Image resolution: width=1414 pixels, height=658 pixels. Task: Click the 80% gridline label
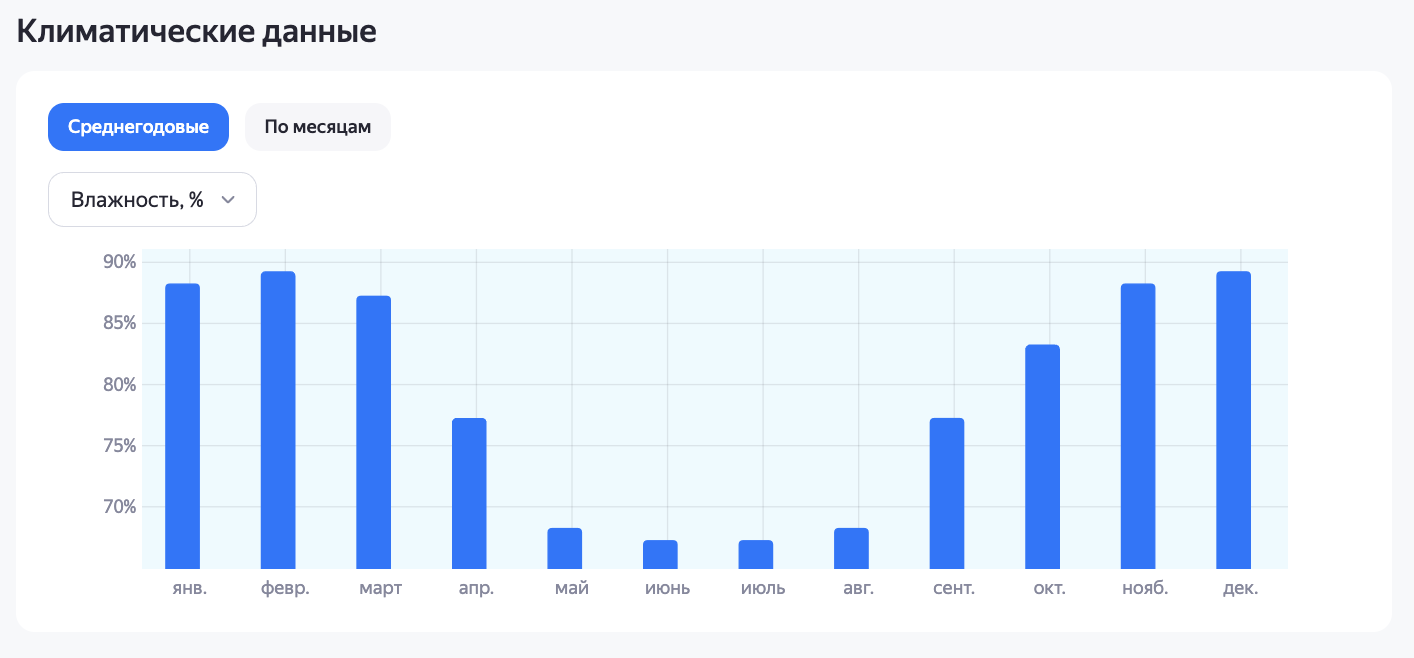[x=119, y=385]
